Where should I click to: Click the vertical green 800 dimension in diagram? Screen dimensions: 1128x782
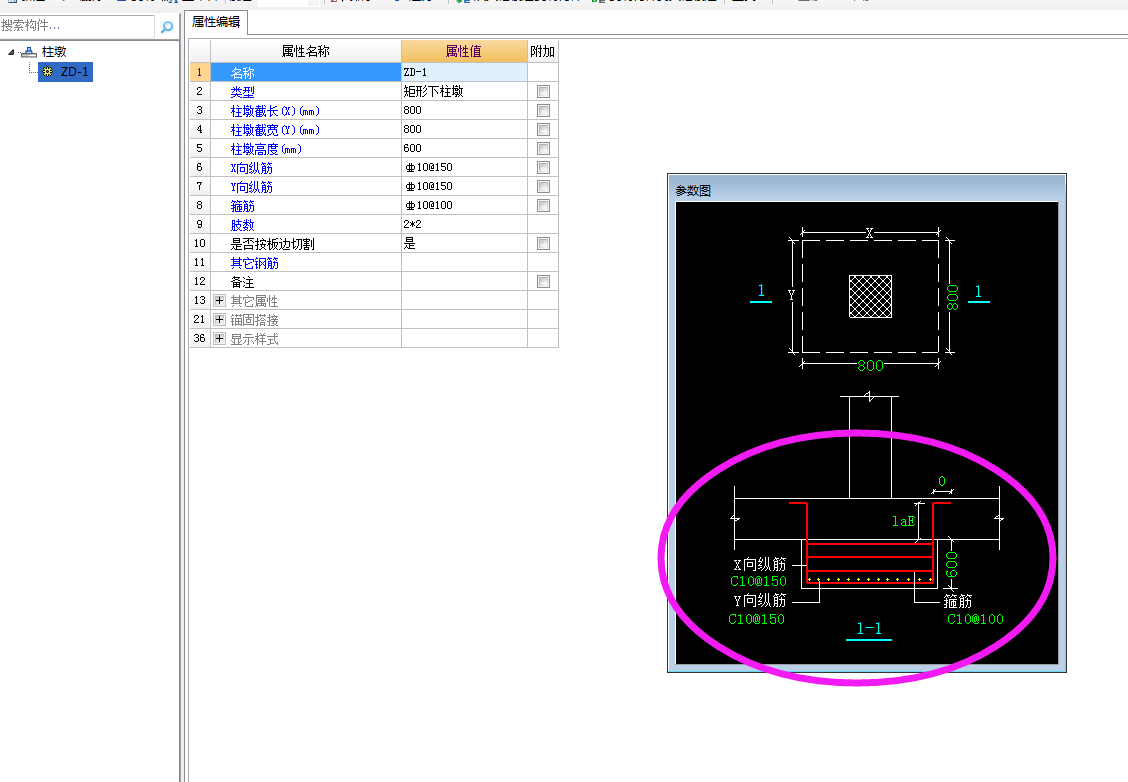[x=952, y=297]
